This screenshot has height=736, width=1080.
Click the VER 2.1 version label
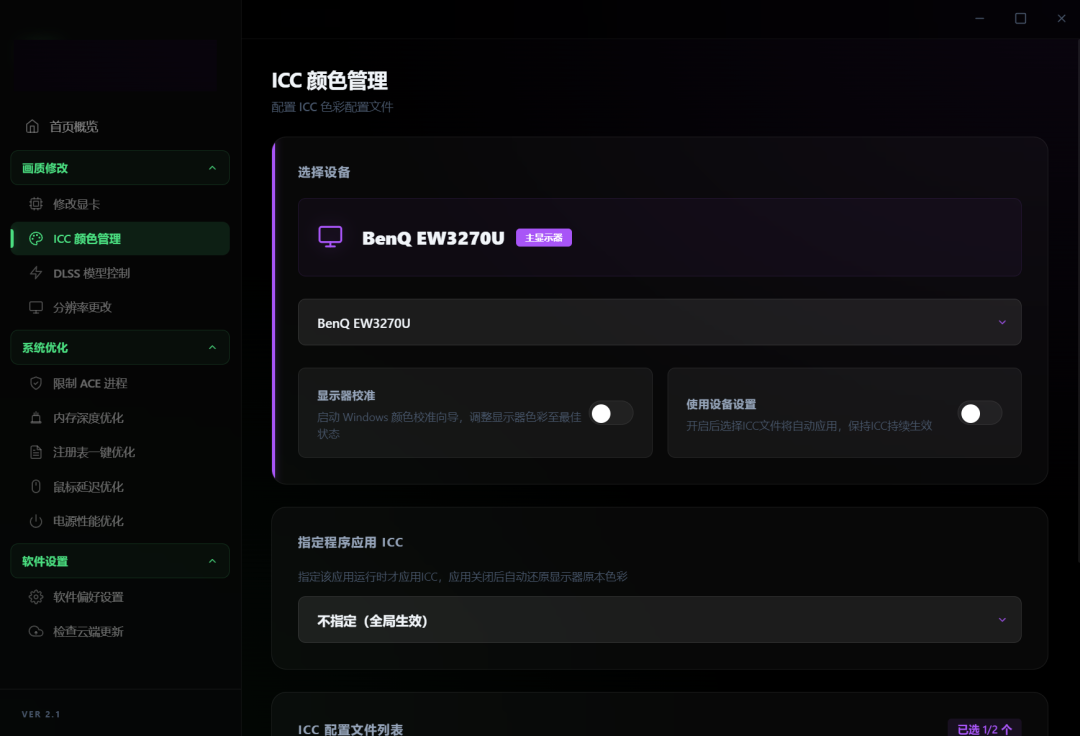[41, 714]
